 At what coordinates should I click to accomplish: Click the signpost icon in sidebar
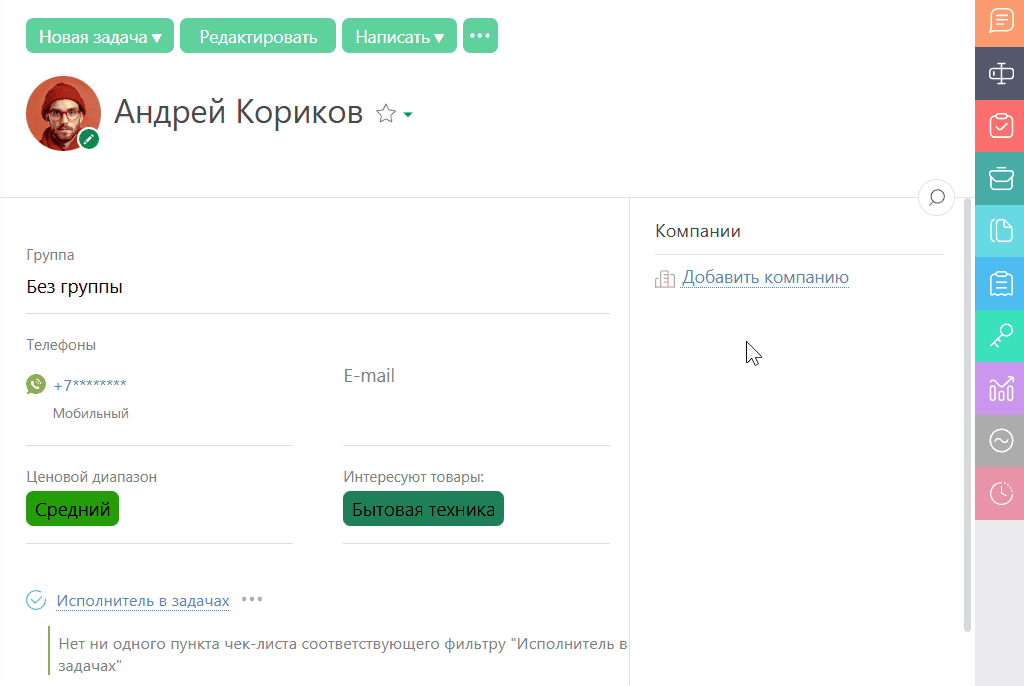tap(1000, 73)
